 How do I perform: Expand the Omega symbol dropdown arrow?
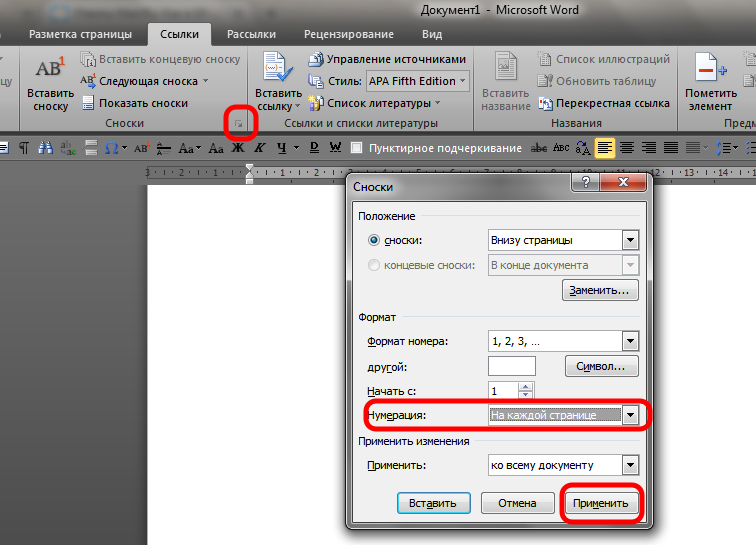[x=124, y=148]
